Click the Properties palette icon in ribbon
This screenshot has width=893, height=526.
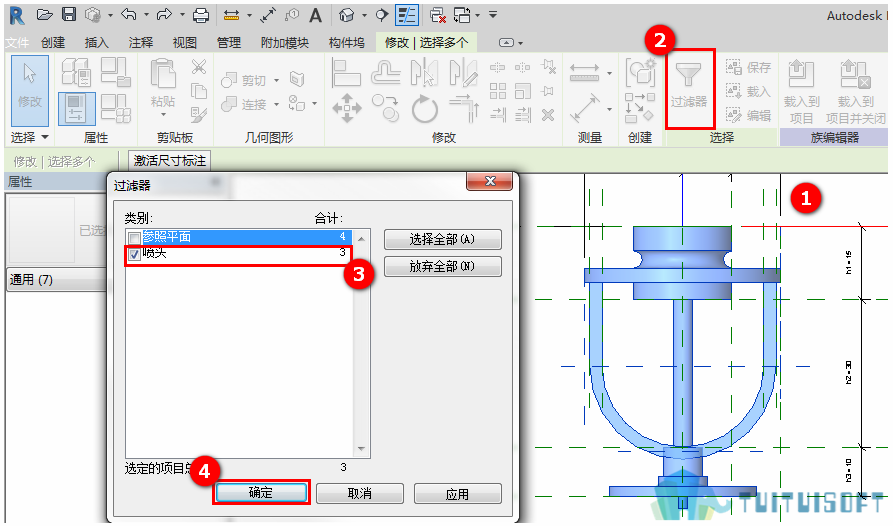click(76, 109)
